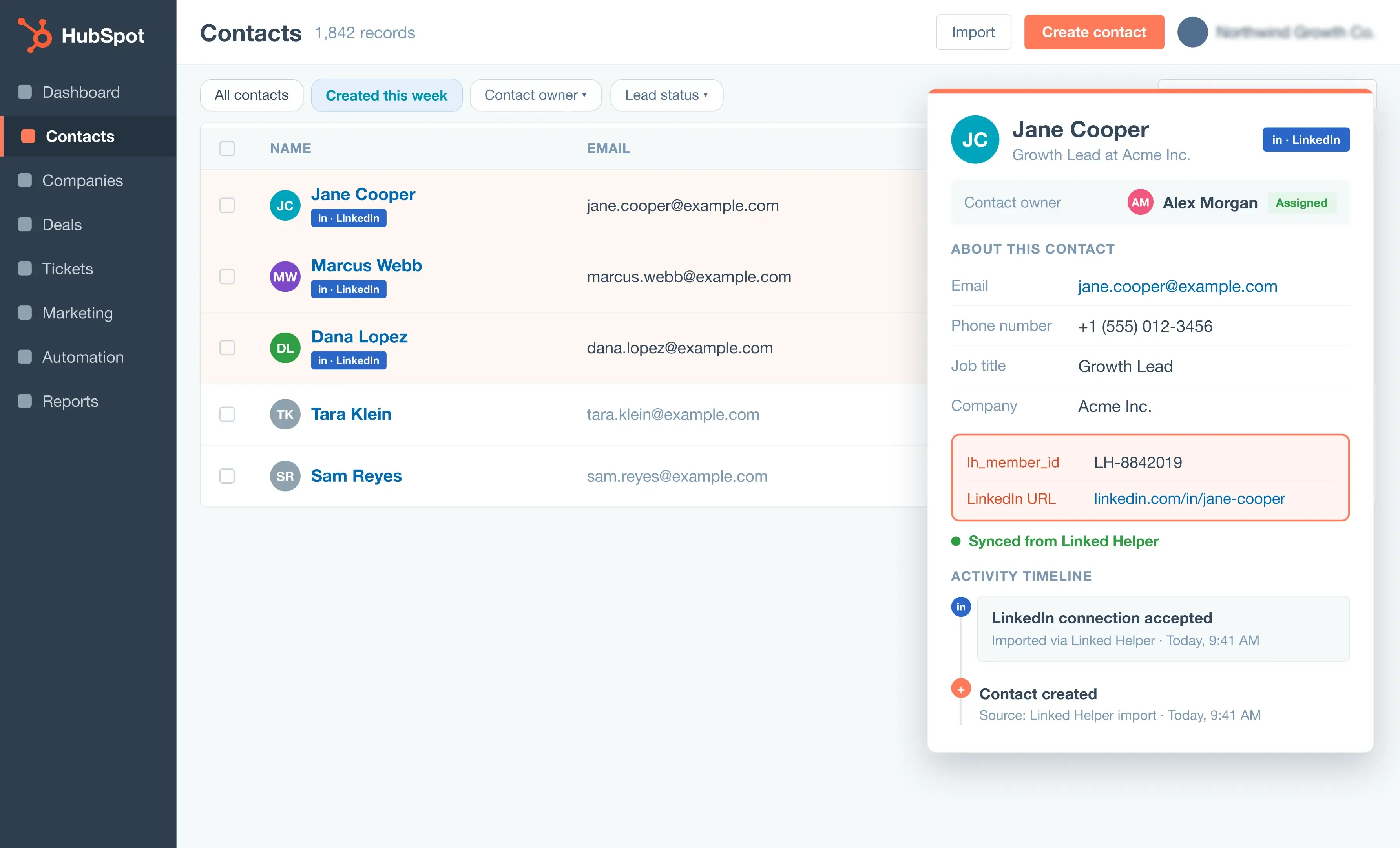Click marcus.webb@example.com email cell
The height and width of the screenshot is (848, 1400).
coord(689,277)
